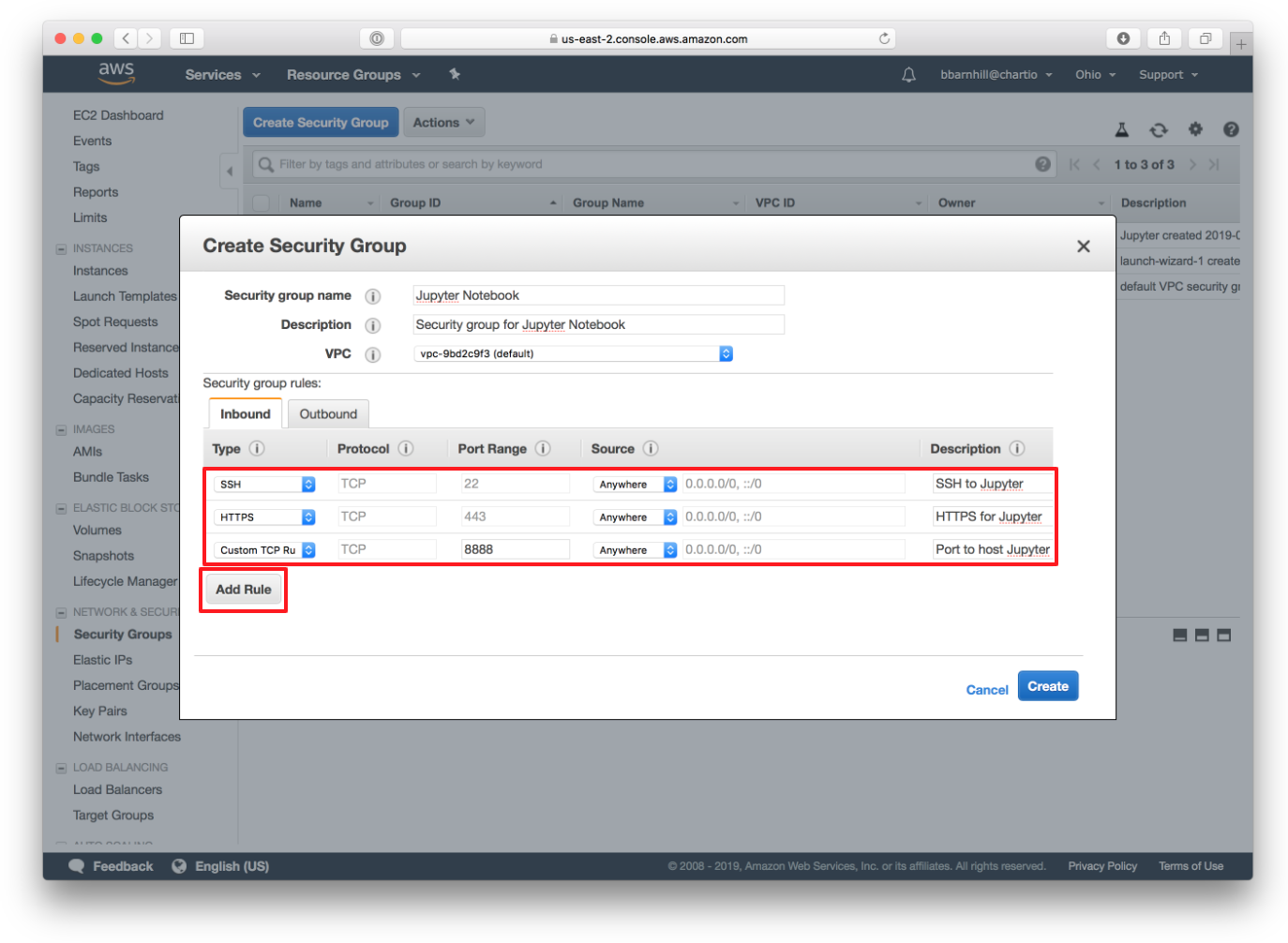Click info icon beside Type column
Image resolution: width=1288 pixels, height=943 pixels.
[x=257, y=449]
